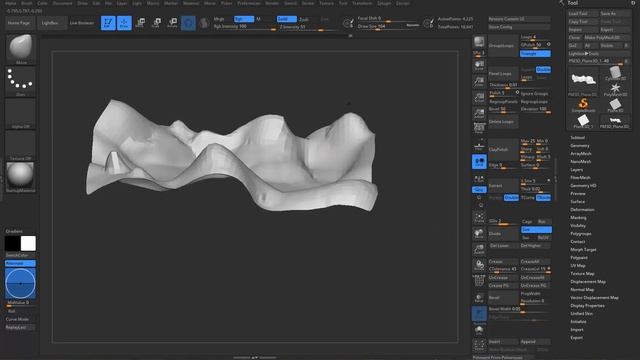This screenshot has width=640, height=360.
Task: Click the ClayPolish button
Action: [x=503, y=149]
